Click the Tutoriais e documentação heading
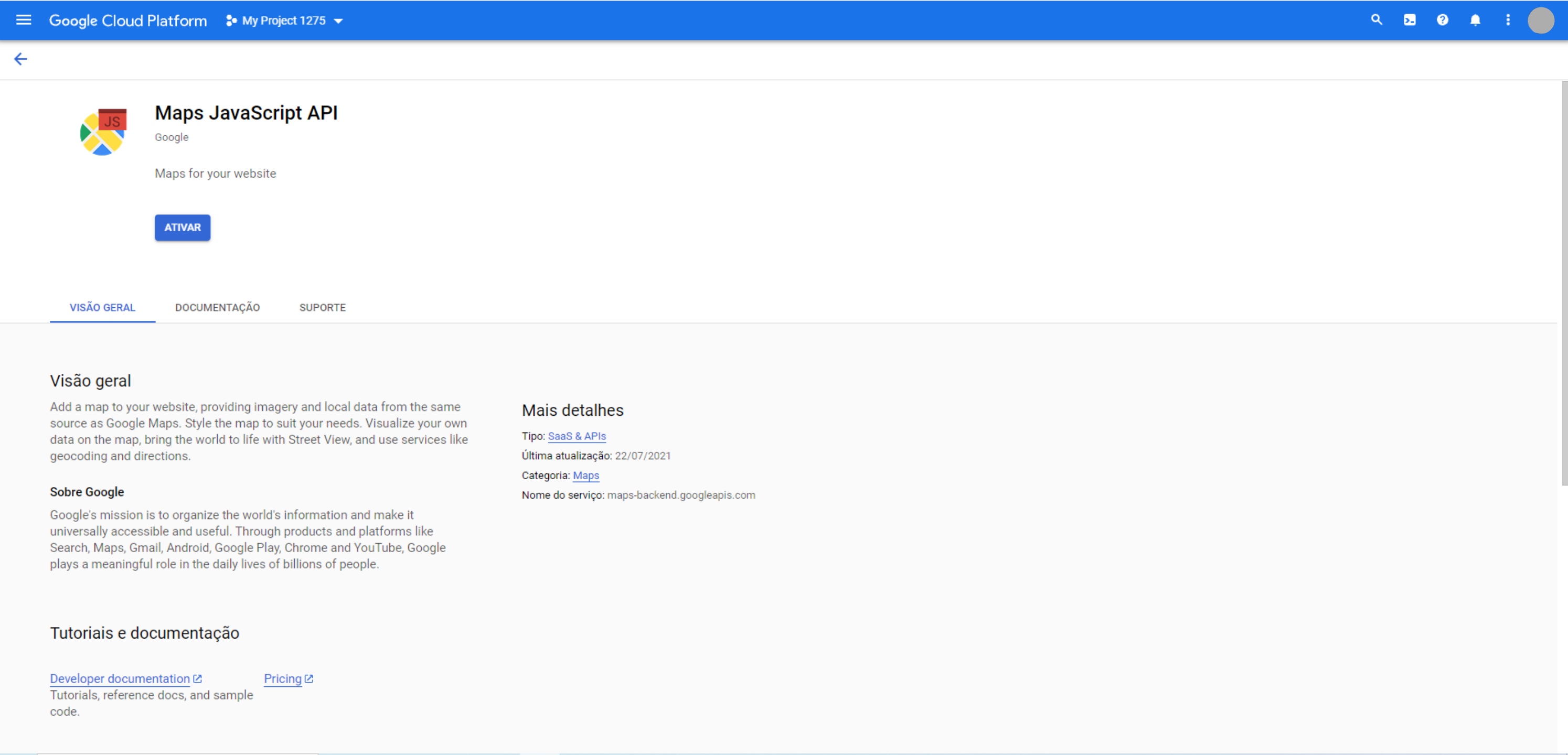The image size is (1568, 755). (x=144, y=633)
